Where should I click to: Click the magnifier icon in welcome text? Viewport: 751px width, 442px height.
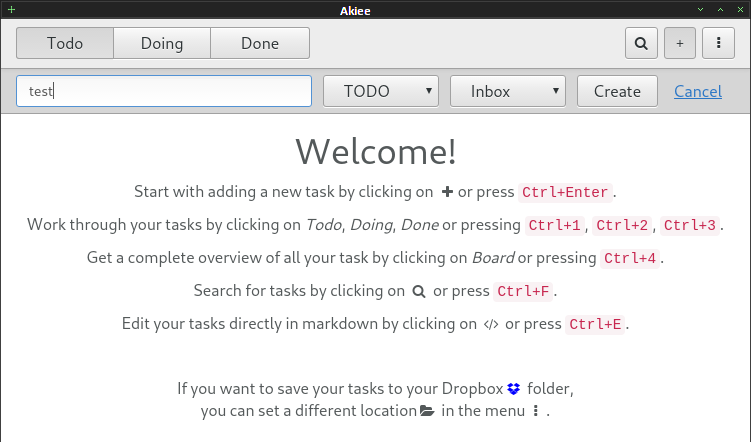point(419,291)
